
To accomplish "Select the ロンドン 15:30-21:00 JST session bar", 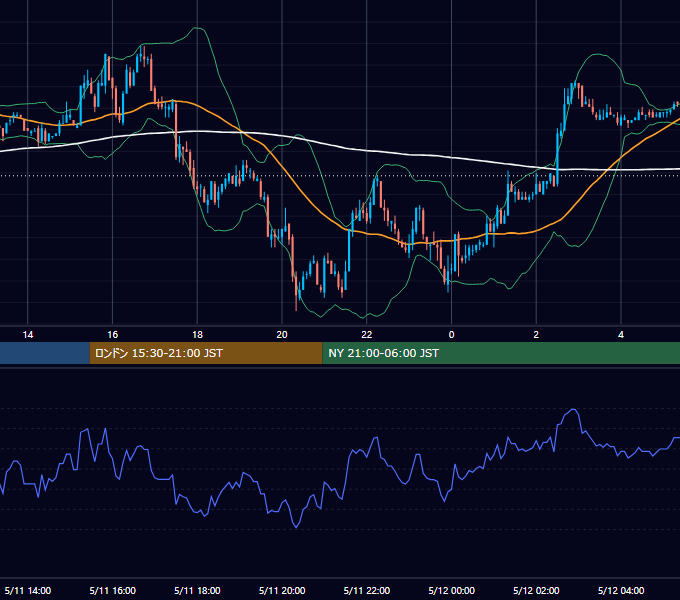I will pos(206,353).
